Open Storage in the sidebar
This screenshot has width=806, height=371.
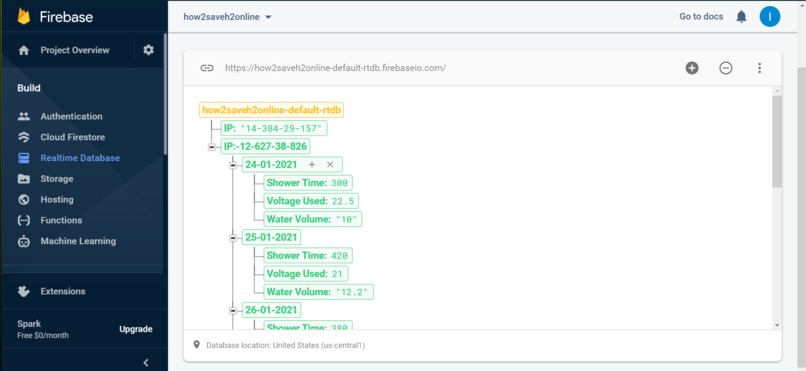(57, 179)
